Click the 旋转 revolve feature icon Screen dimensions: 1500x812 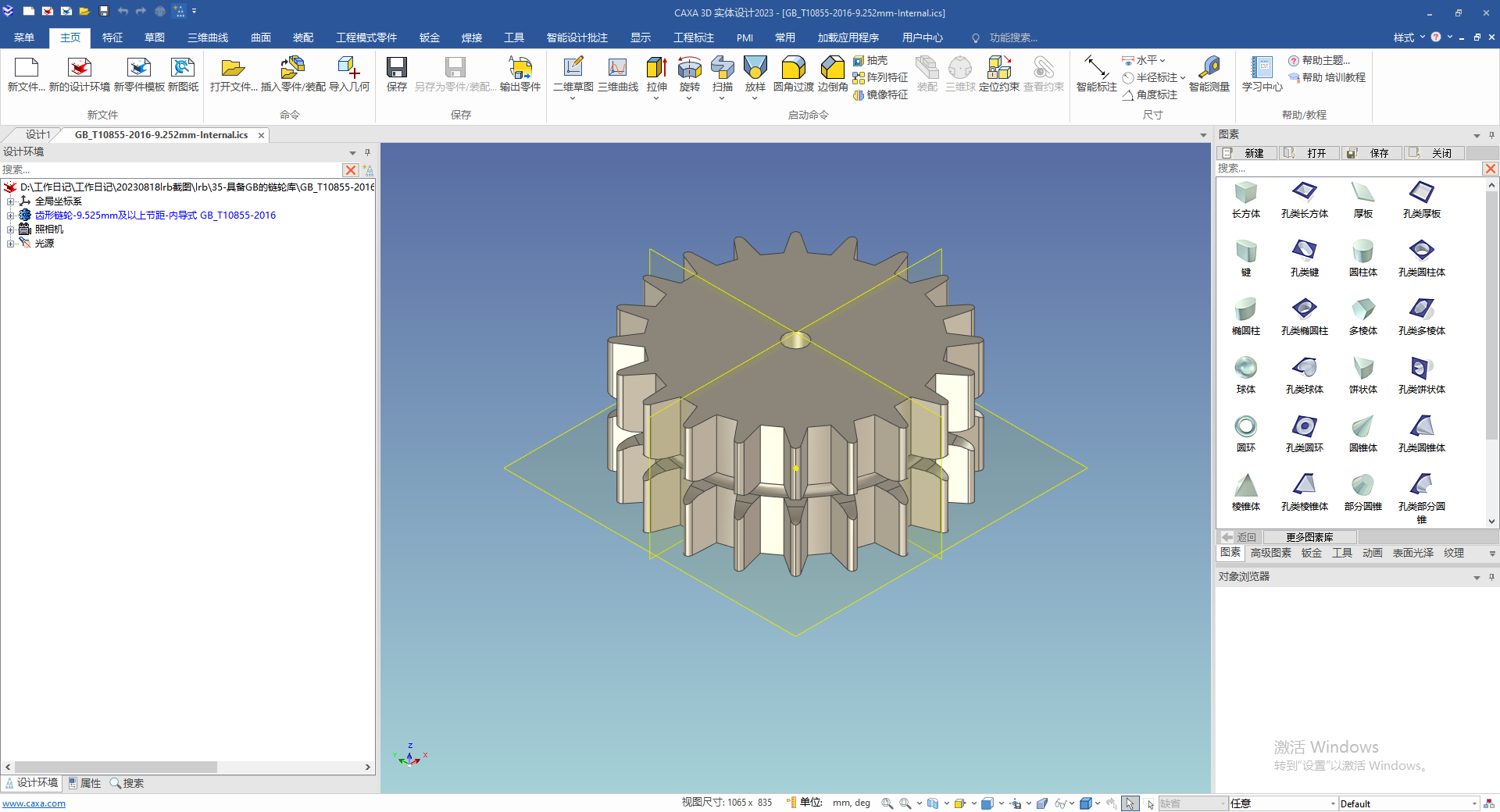[689, 70]
